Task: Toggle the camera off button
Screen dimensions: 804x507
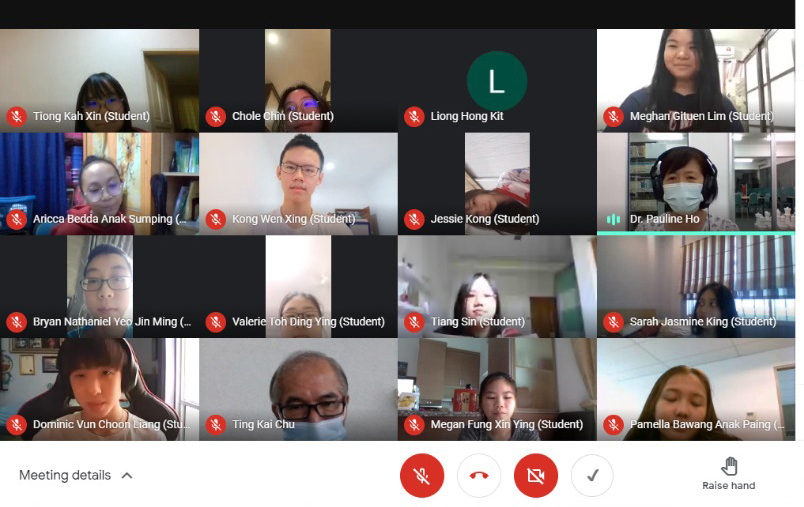Action: pos(536,476)
